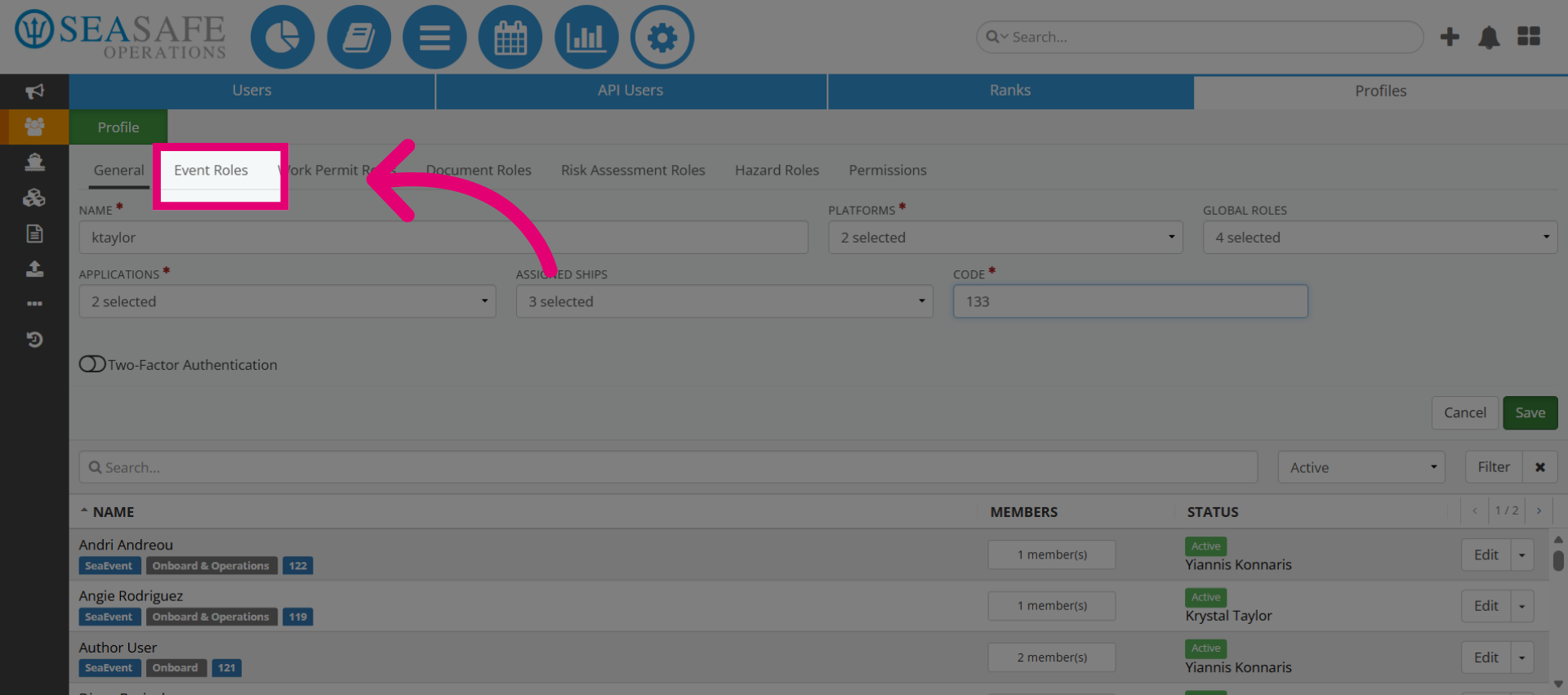Open the pie chart dashboard icon
1568x695 pixels.
(283, 38)
